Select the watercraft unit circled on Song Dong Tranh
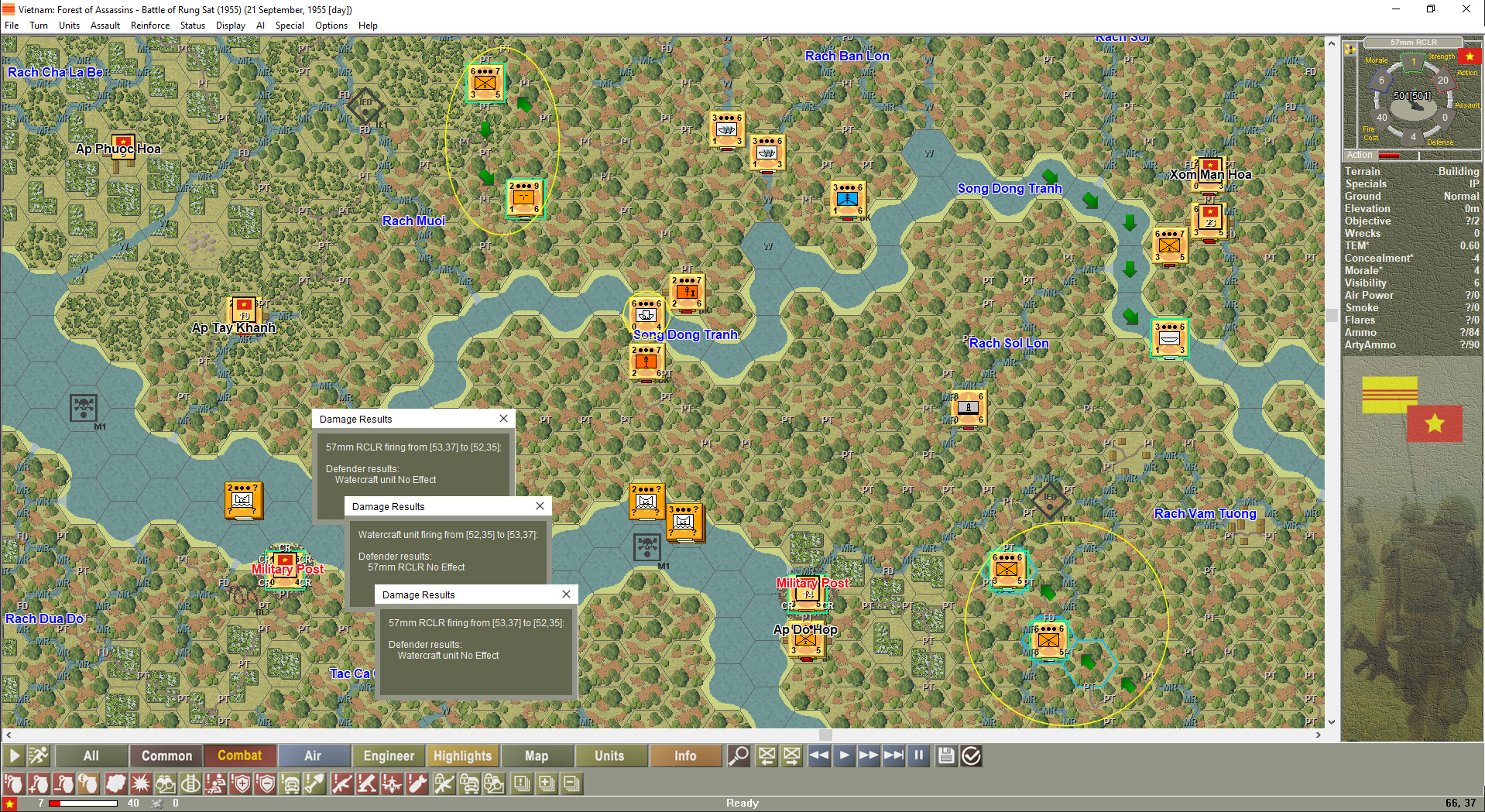This screenshot has width=1485, height=812. click(x=646, y=315)
